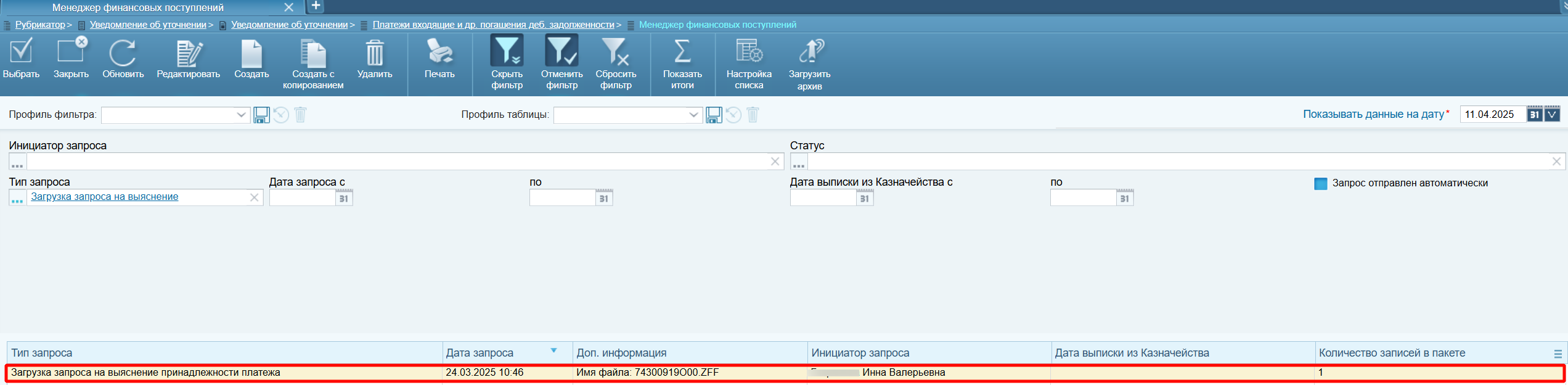Expand the Профиль таблицы dropdown
Screen dimensions: 1568x385
pyautogui.click(x=693, y=115)
